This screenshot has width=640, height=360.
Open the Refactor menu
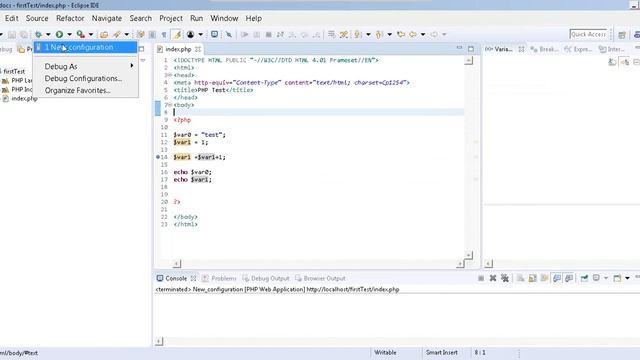pyautogui.click(x=70, y=18)
